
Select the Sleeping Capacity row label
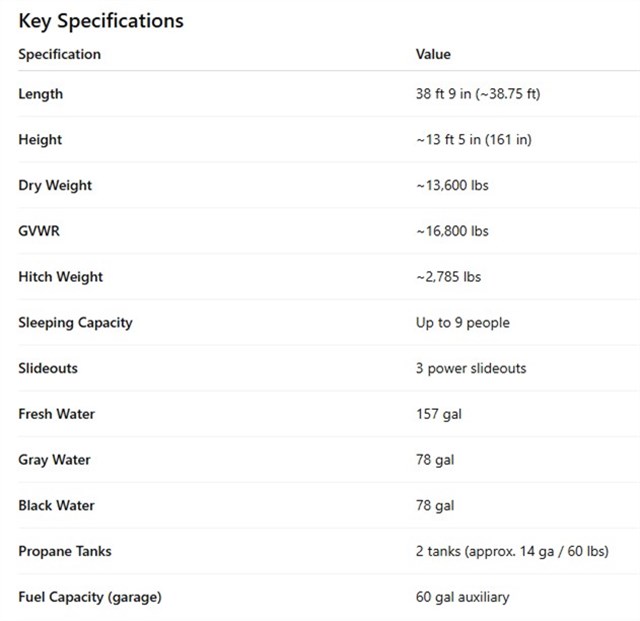point(75,323)
